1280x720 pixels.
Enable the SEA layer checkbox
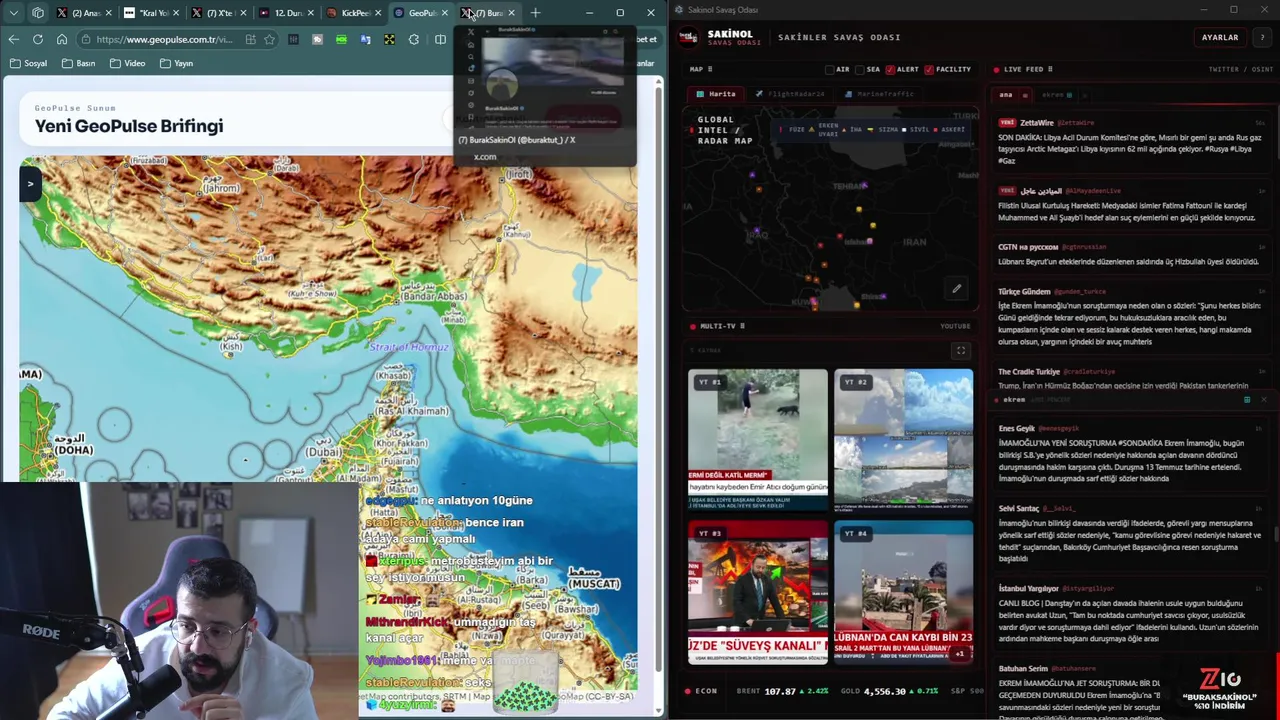point(860,69)
